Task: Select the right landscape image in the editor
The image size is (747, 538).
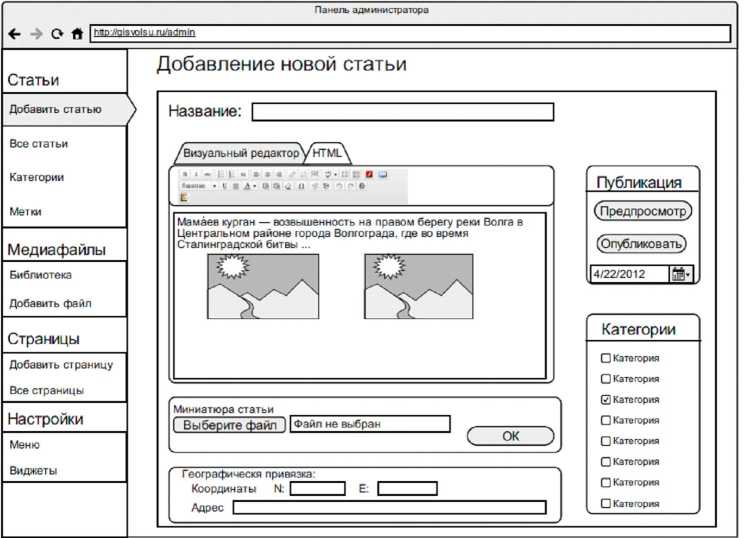Action: click(x=419, y=286)
